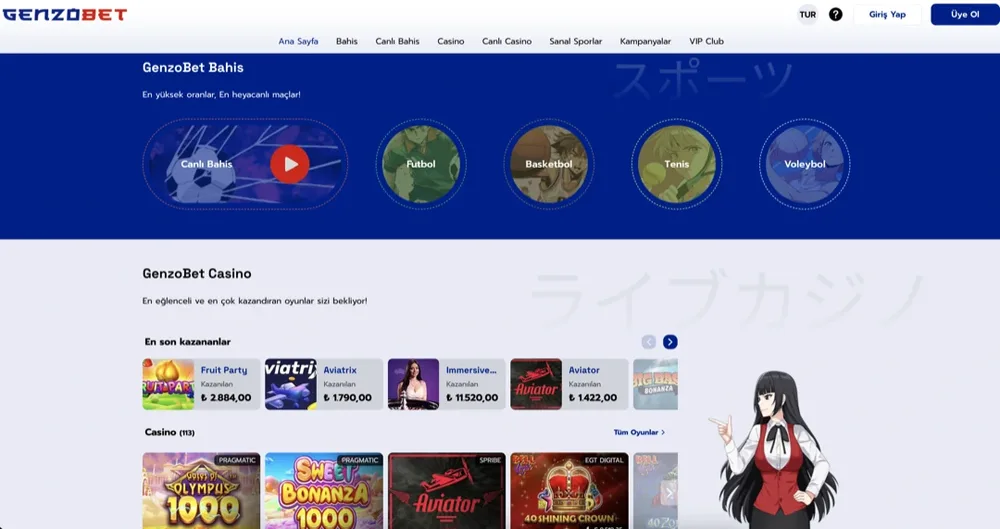
Task: Open the Aviator winner thumbnail
Action: [x=536, y=384]
